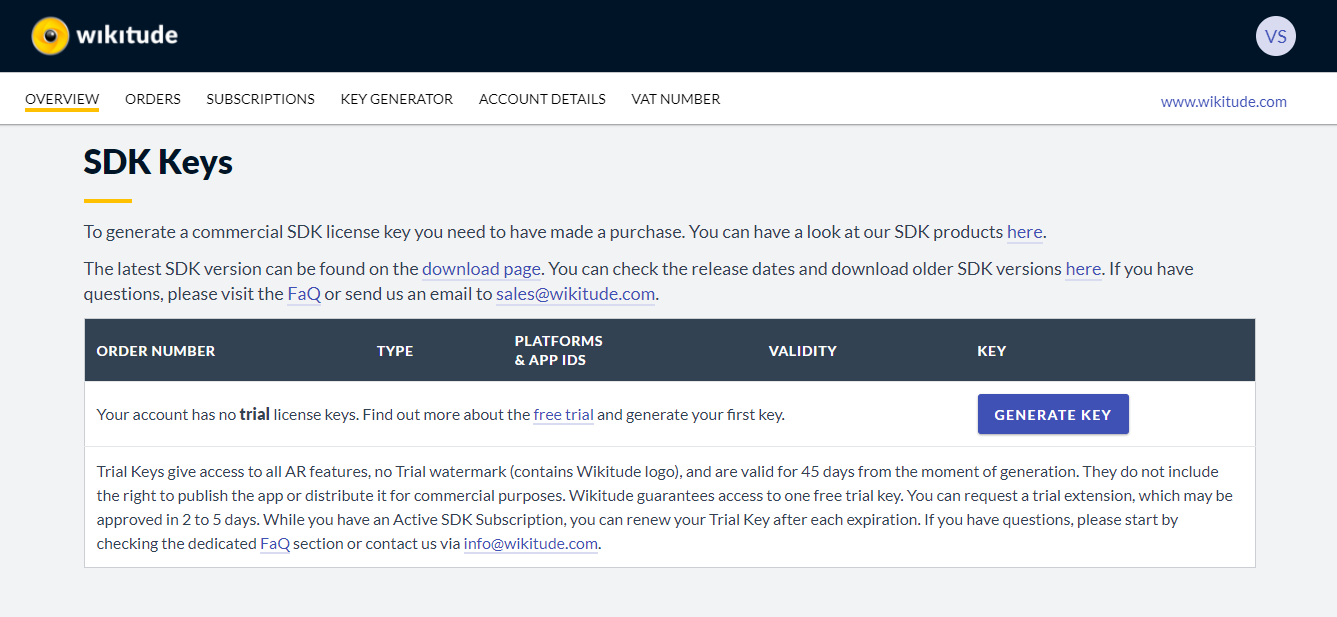This screenshot has height=617, width=1337.
Task: Open the download page link
Action: (x=481, y=268)
